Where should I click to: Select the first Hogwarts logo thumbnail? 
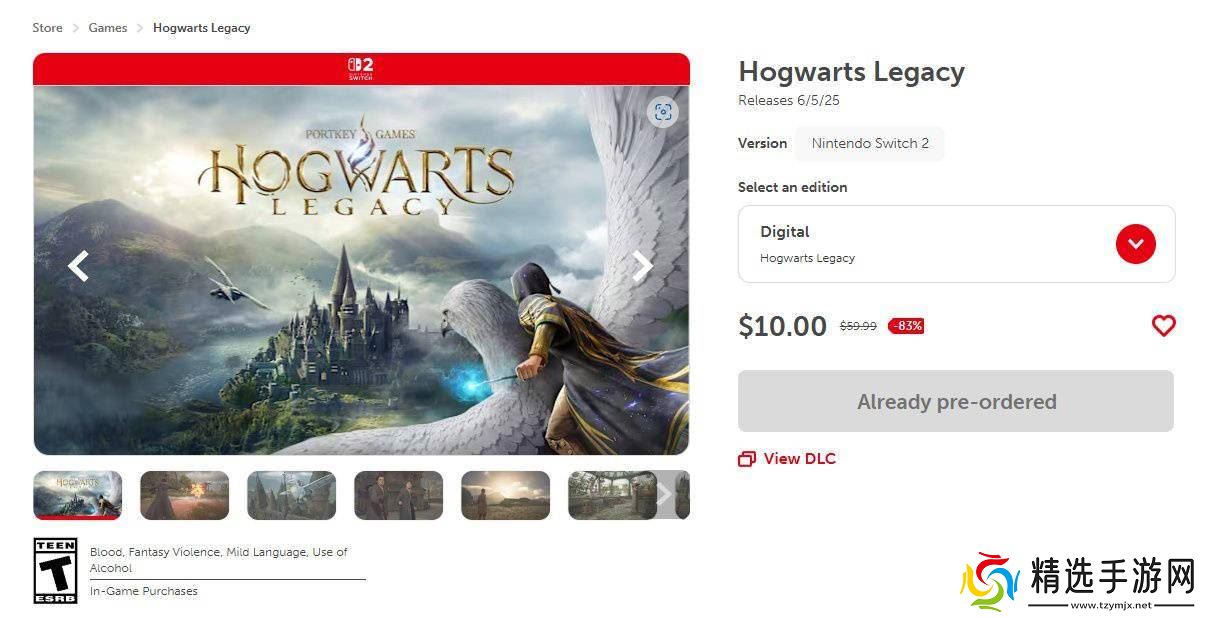78,495
